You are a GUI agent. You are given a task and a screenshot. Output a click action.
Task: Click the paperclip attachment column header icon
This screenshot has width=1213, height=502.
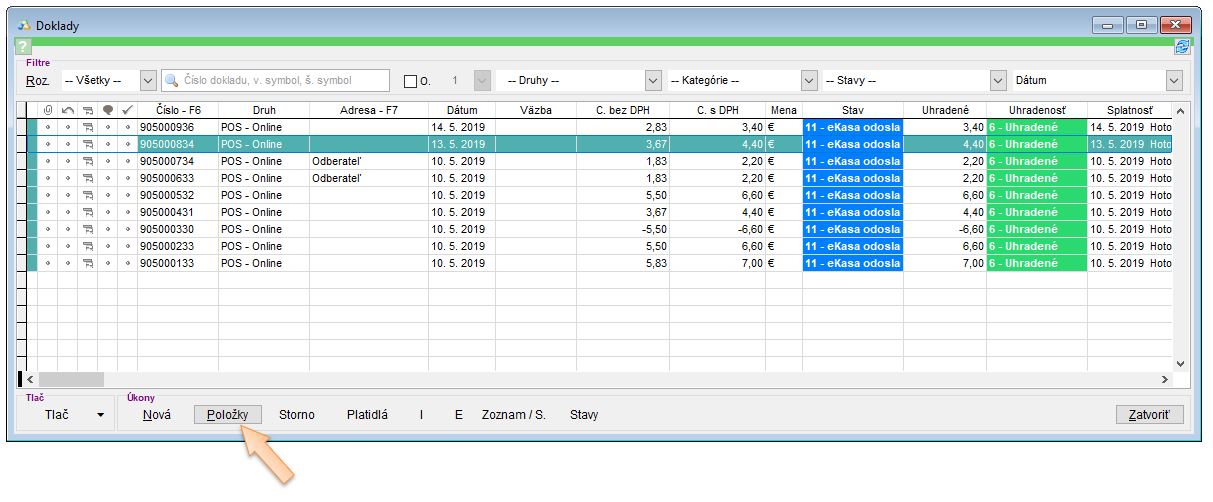47,110
